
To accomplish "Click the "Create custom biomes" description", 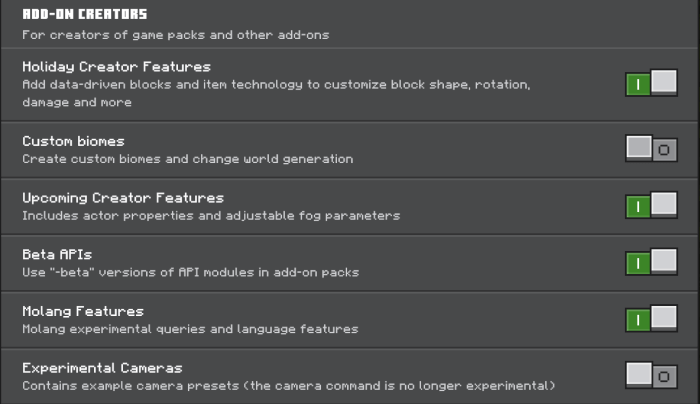I will [187, 158].
